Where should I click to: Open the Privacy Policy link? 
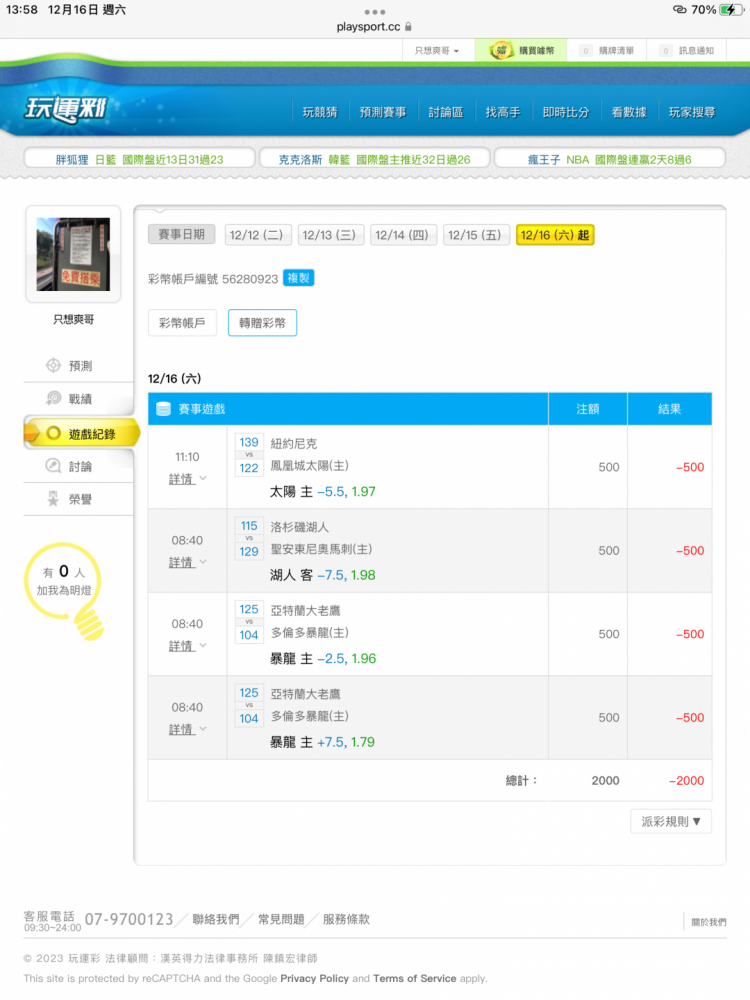coord(314,978)
